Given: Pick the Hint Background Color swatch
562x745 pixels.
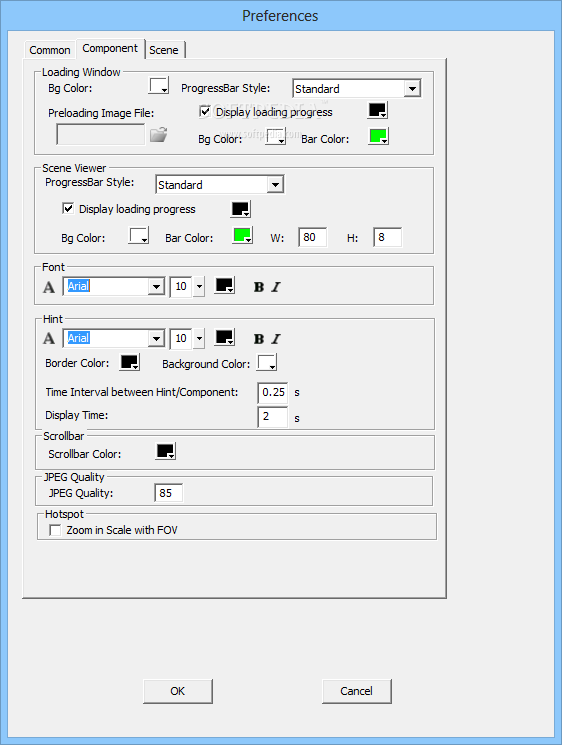Looking at the screenshot, I should click(x=267, y=363).
